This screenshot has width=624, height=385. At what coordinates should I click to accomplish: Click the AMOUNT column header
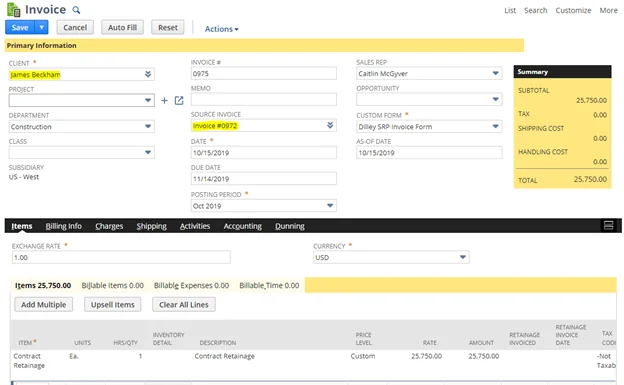click(x=481, y=343)
